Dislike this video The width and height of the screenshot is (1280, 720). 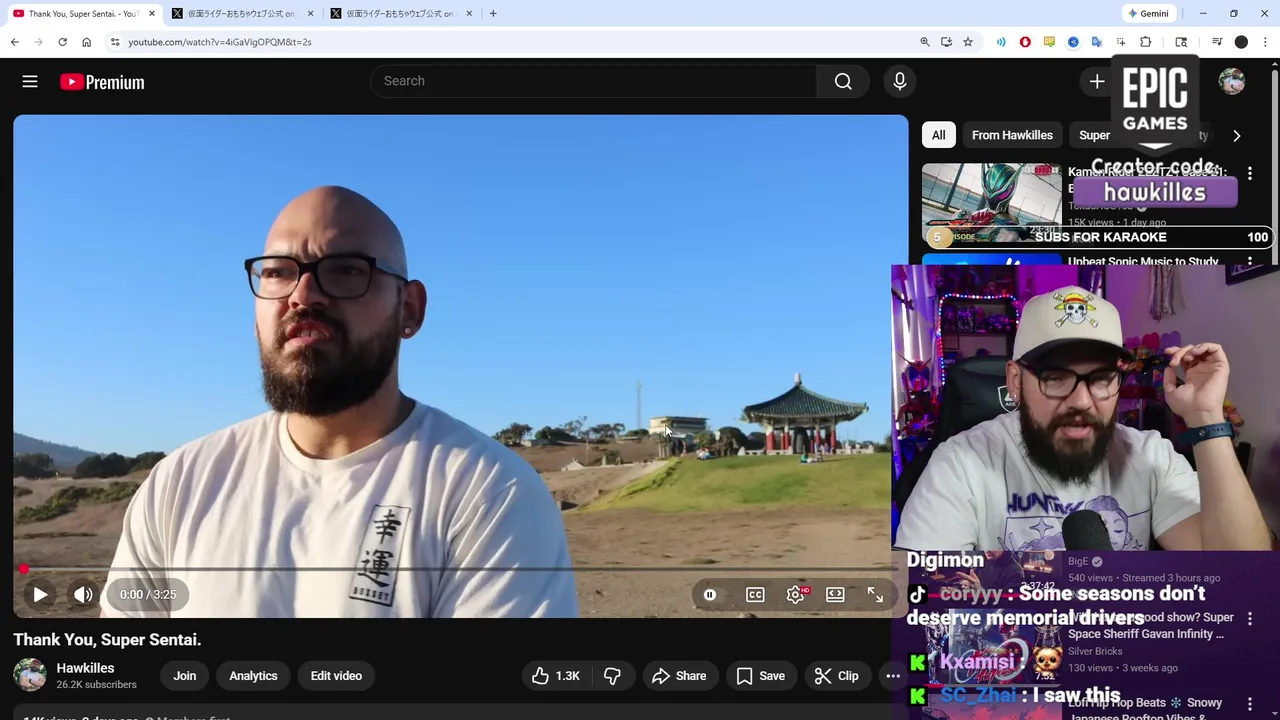(x=612, y=676)
